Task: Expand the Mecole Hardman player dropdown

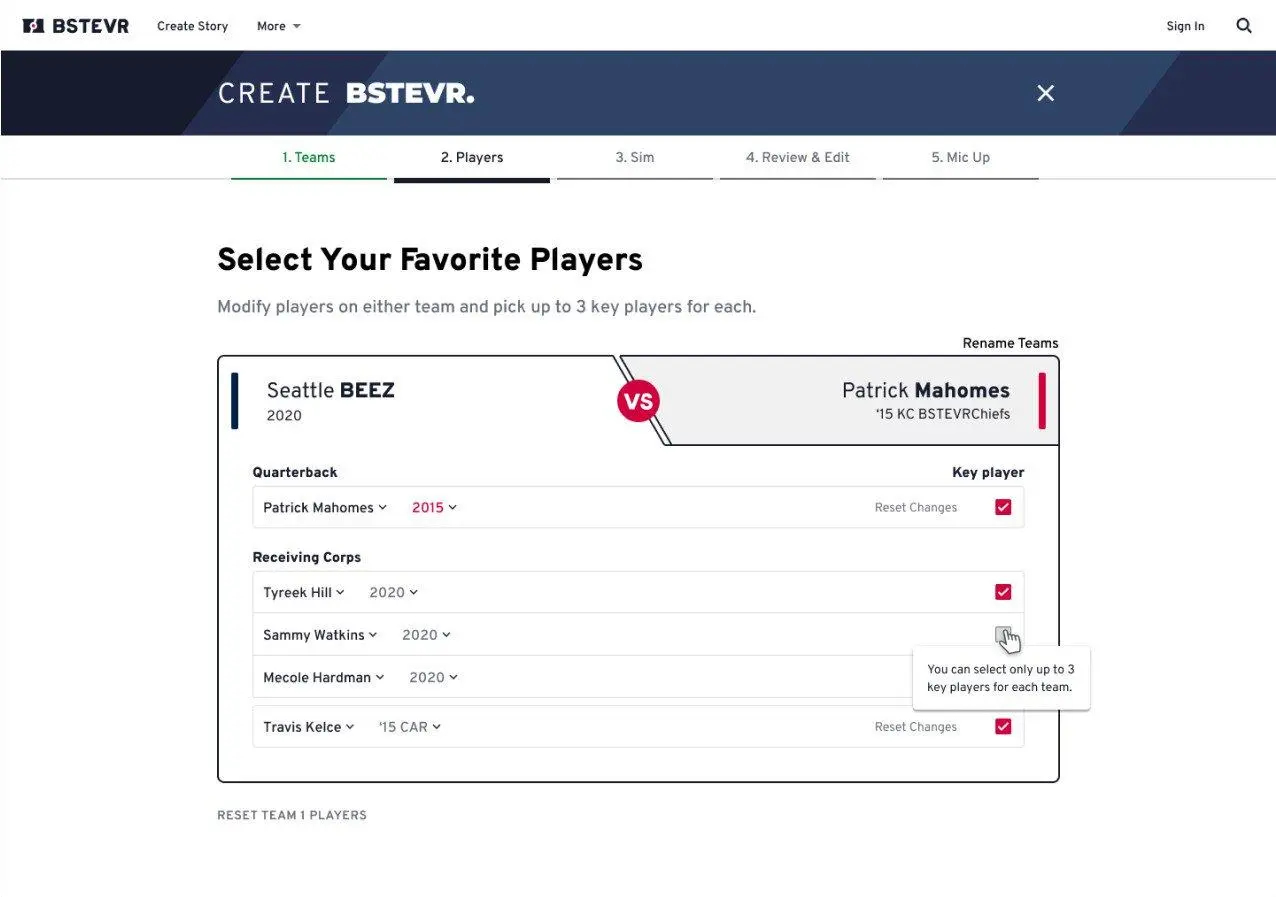Action: point(324,678)
